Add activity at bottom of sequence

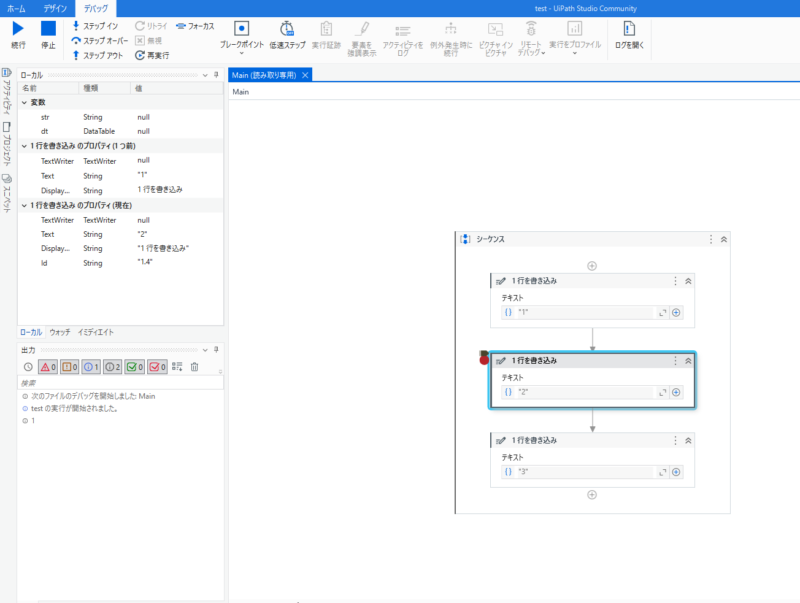click(x=592, y=495)
